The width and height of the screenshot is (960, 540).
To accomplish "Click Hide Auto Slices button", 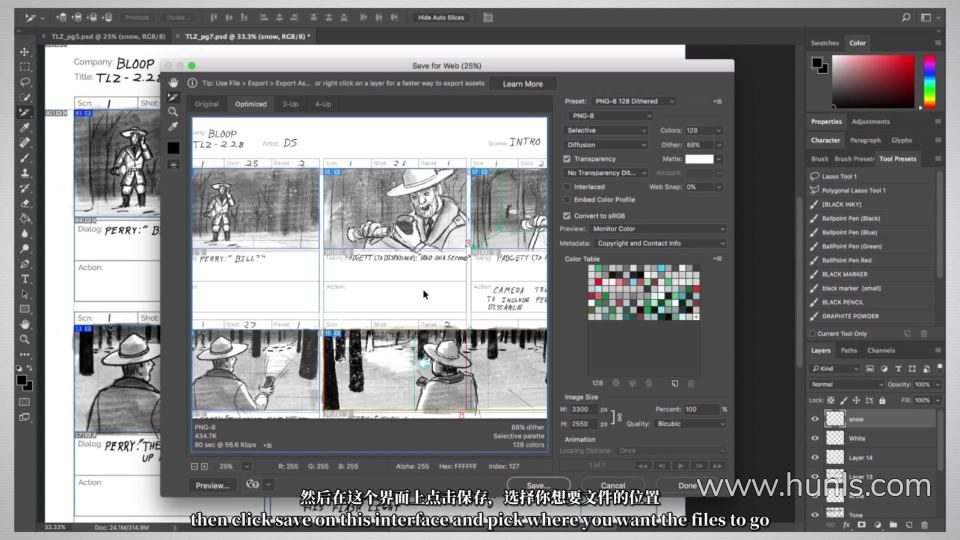I will [441, 18].
